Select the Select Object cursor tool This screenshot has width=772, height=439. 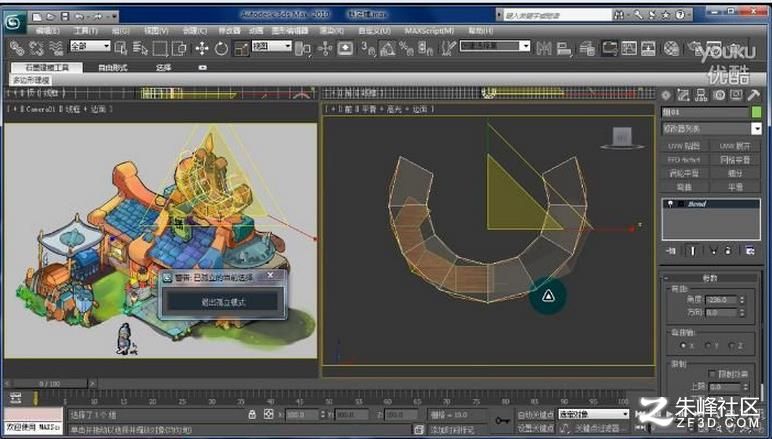(x=121, y=48)
